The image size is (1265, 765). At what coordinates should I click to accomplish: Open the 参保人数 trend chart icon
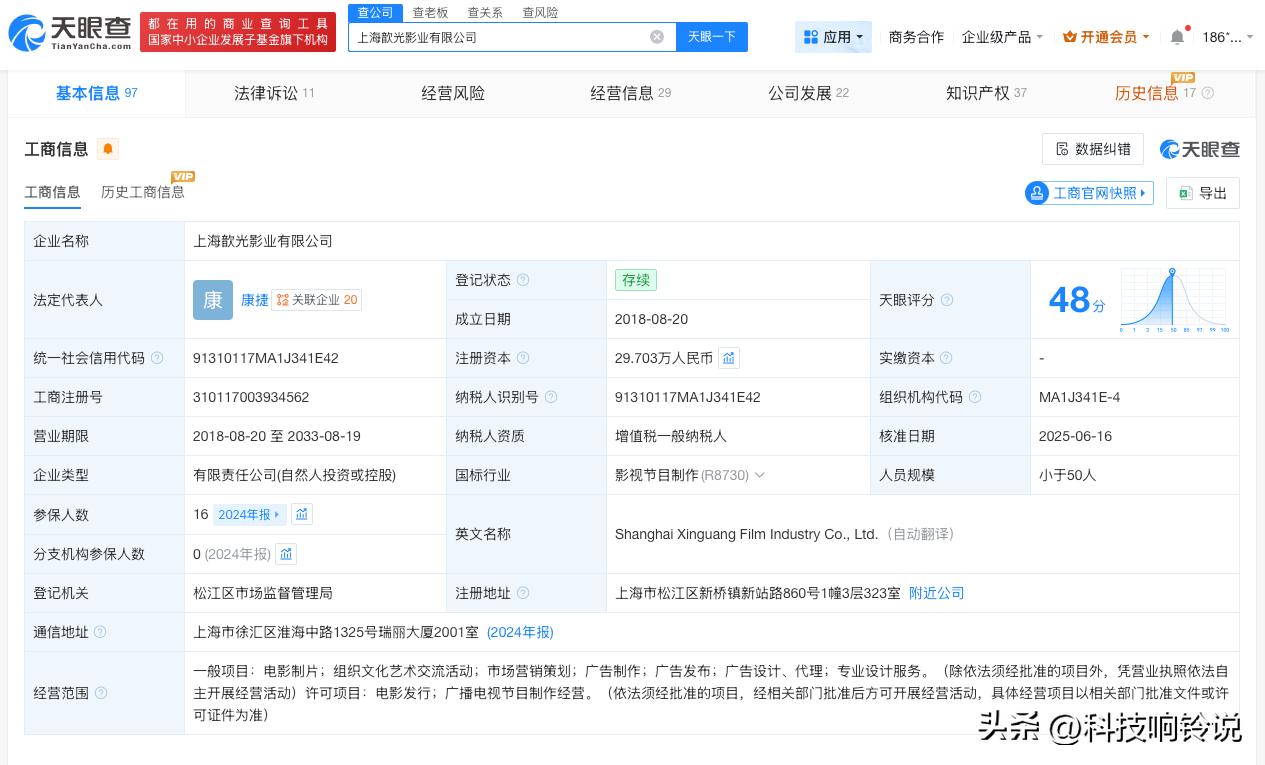click(302, 514)
